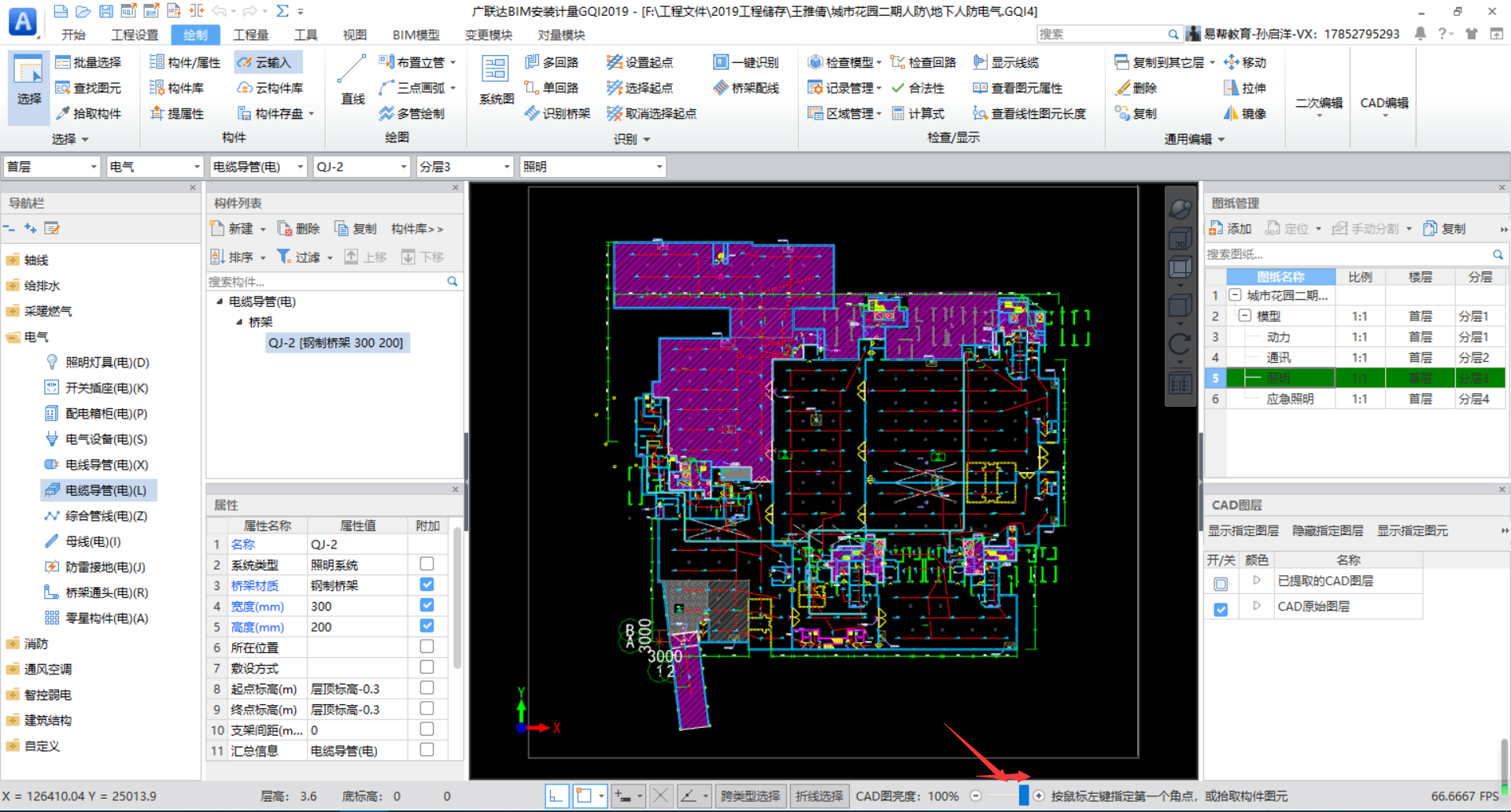Open the QJ-2 component dropdown
The image size is (1511, 812).
click(362, 167)
